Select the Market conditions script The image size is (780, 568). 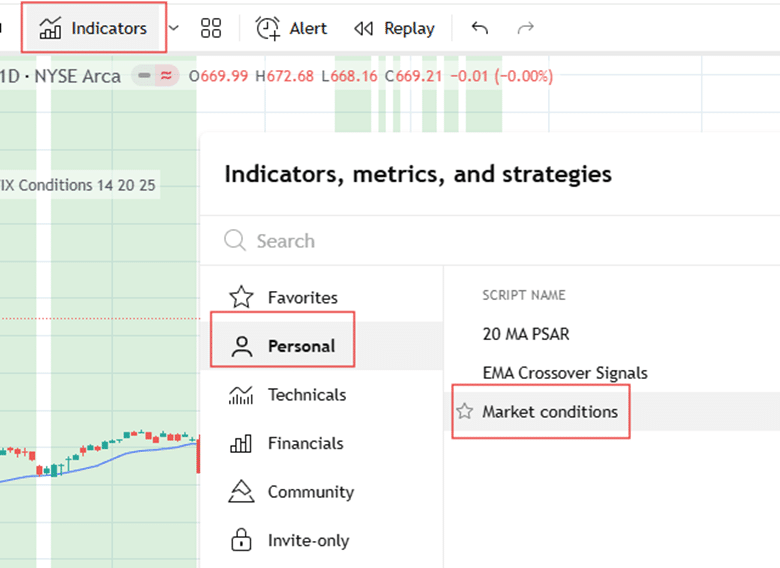[550, 411]
